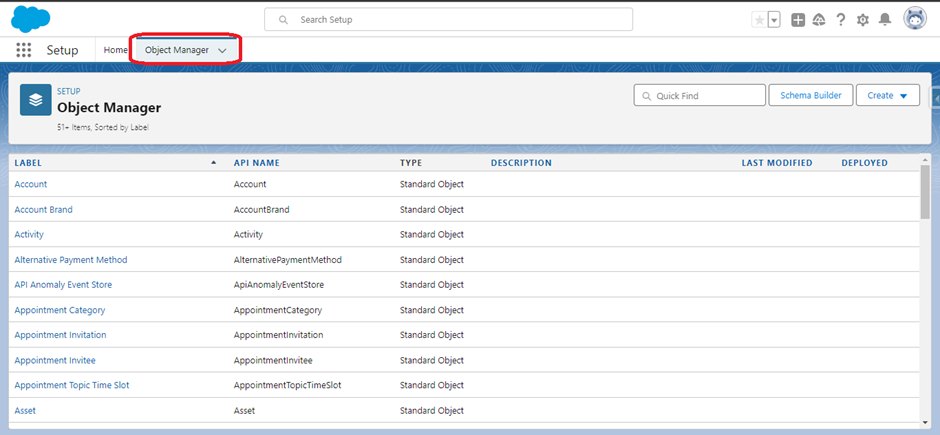This screenshot has width=940, height=435.
Task: Select the ApiAnomalyEventStore API name text
Action: point(279,285)
